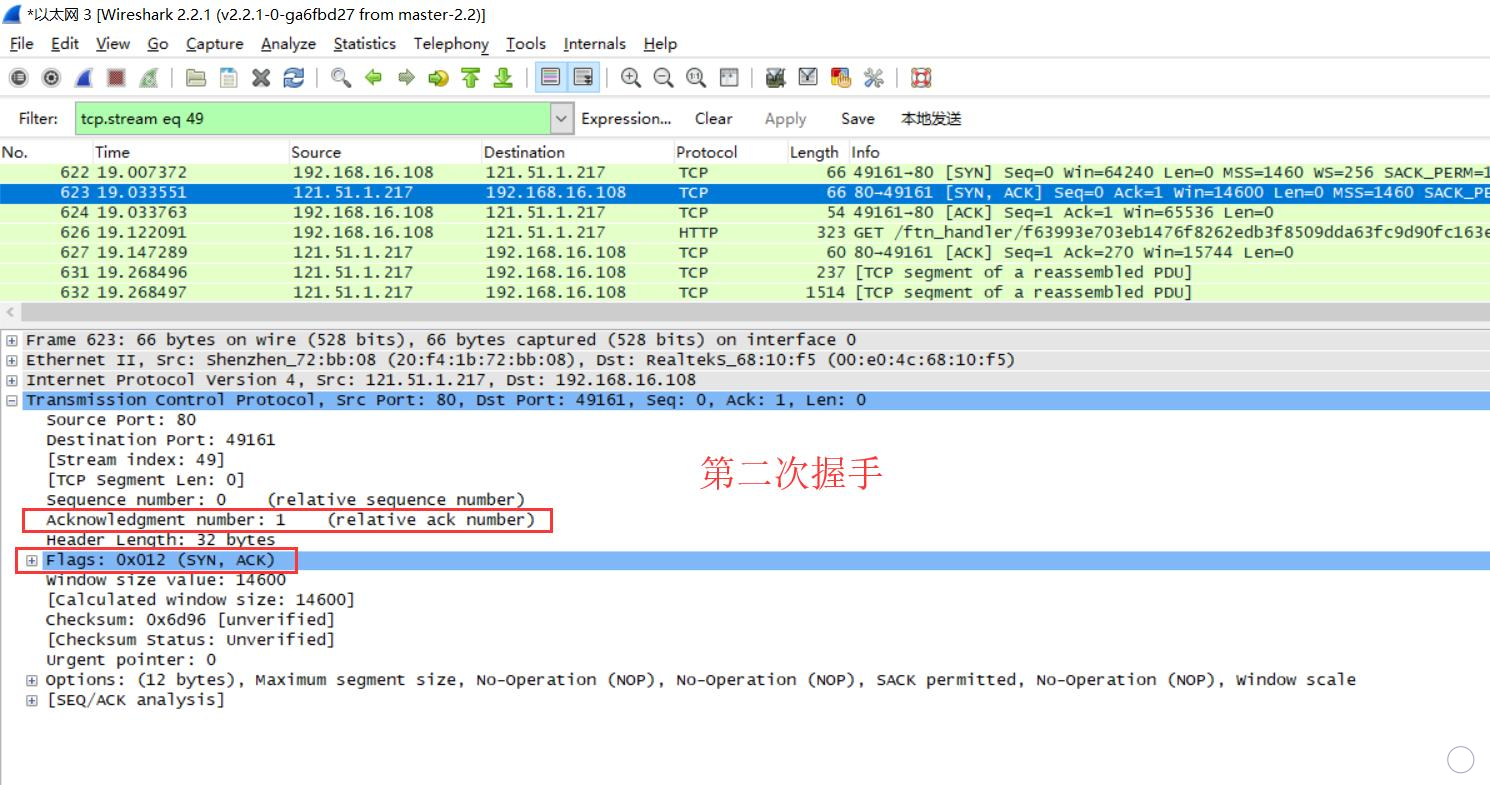Select packet 632 with length 1514
Viewport: 1490px width, 785px height.
point(745,292)
